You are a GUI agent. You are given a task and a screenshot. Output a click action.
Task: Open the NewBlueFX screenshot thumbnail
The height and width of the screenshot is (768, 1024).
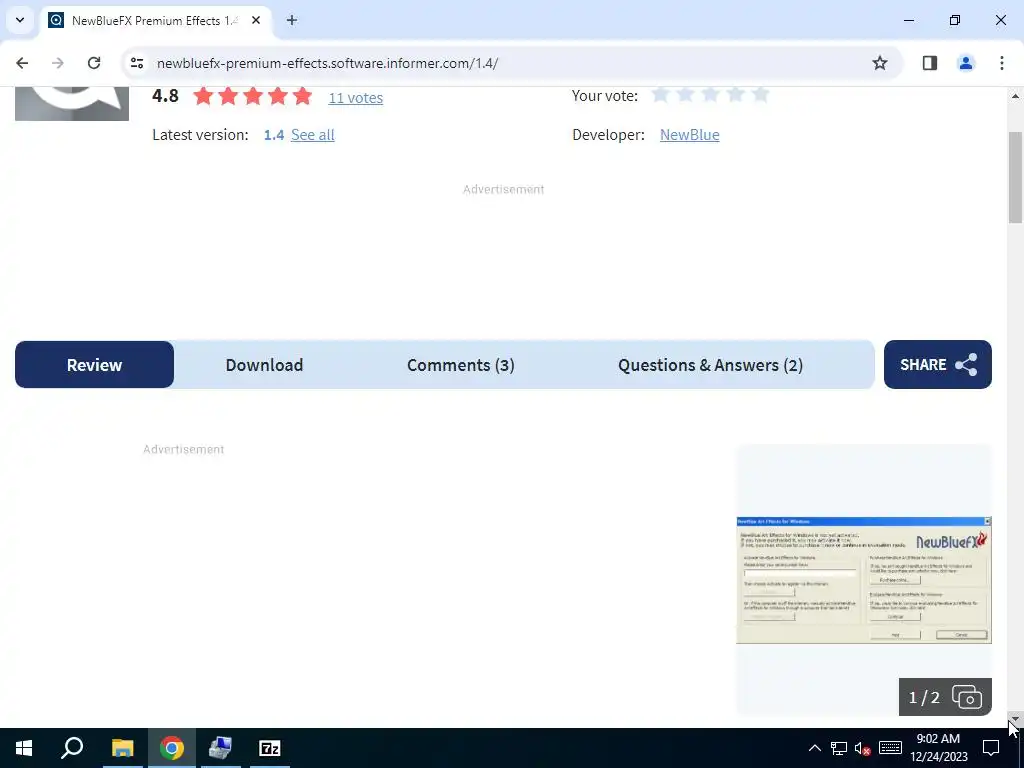coord(863,580)
